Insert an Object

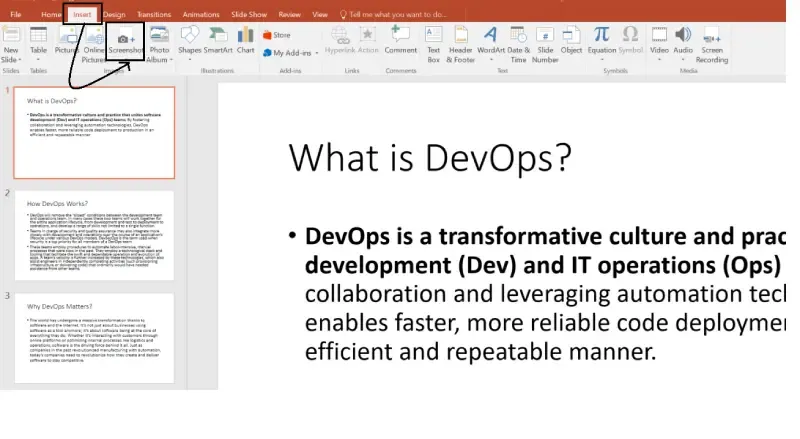(x=571, y=40)
